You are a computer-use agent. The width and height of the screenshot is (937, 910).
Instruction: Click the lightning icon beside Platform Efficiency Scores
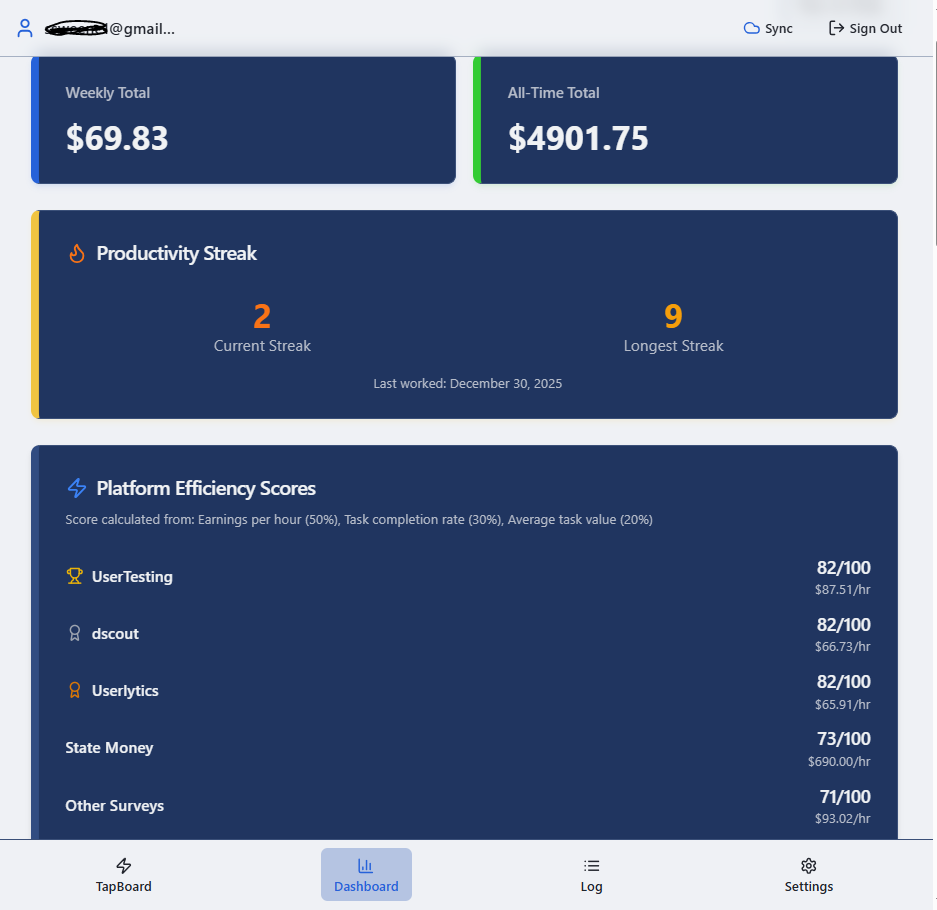(77, 488)
